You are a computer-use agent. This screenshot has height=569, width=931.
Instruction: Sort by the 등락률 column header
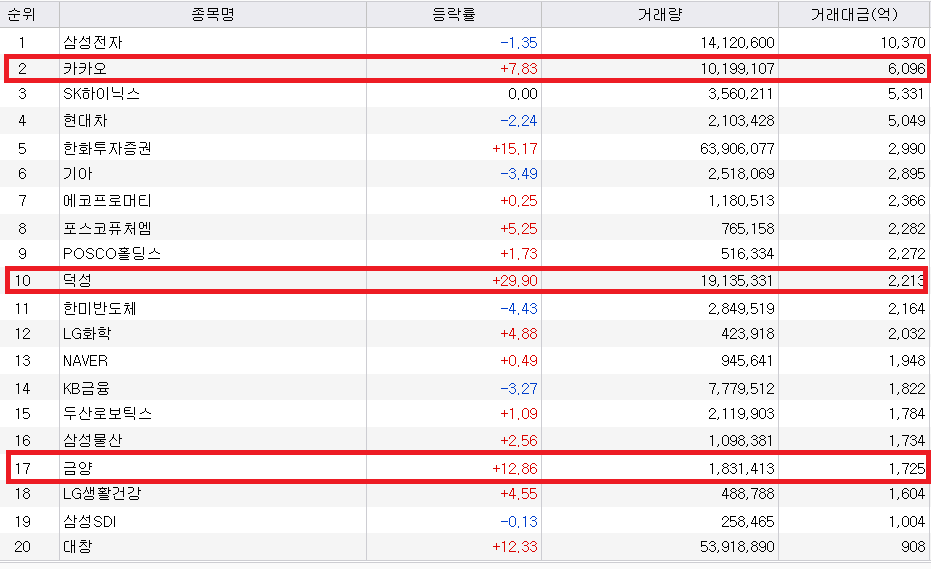click(x=454, y=14)
